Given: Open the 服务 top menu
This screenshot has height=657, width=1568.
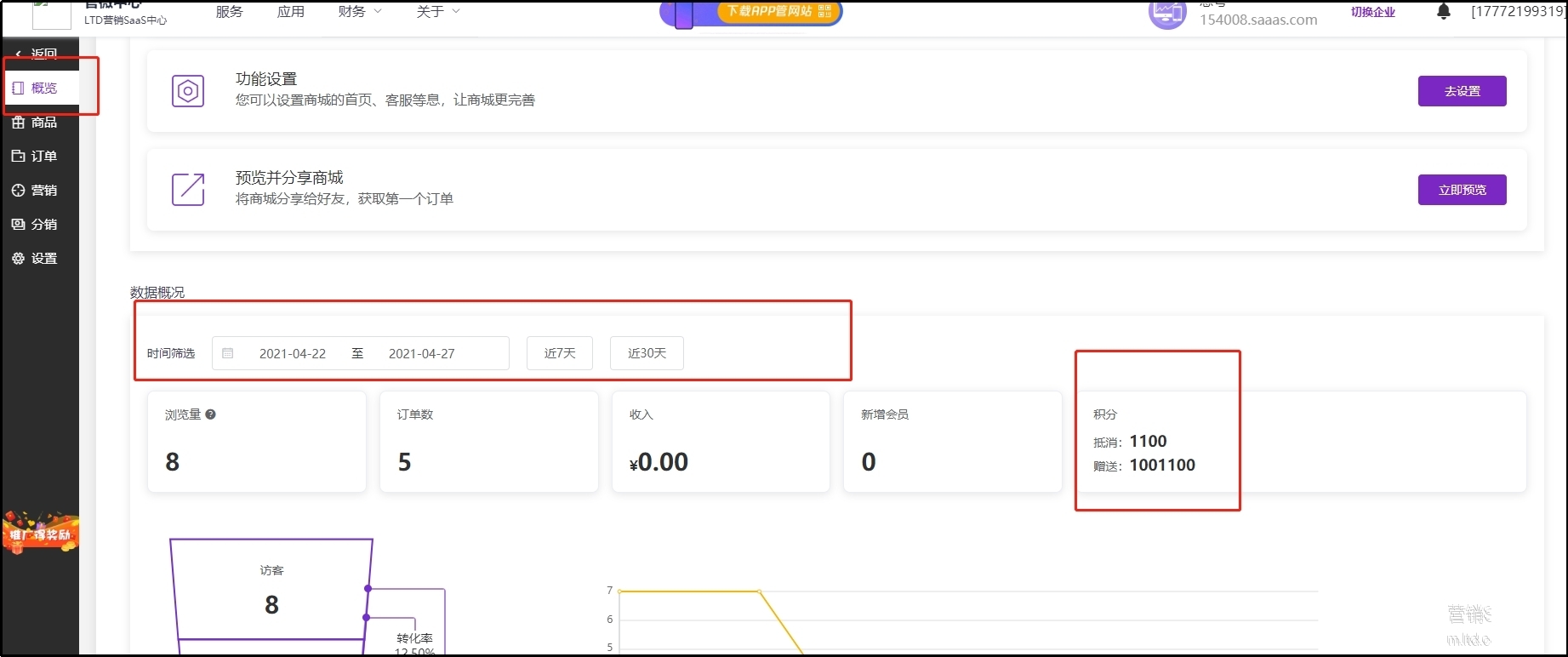Looking at the screenshot, I should point(230,12).
